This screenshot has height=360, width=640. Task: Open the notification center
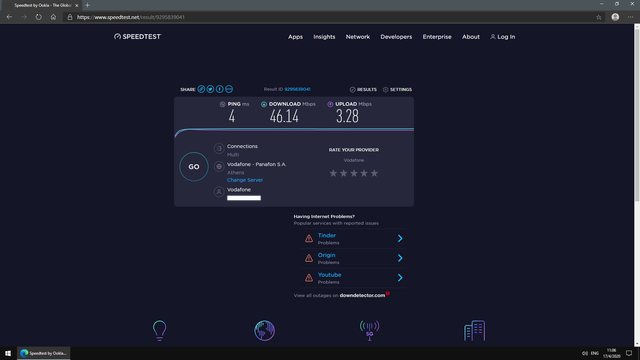coord(629,353)
